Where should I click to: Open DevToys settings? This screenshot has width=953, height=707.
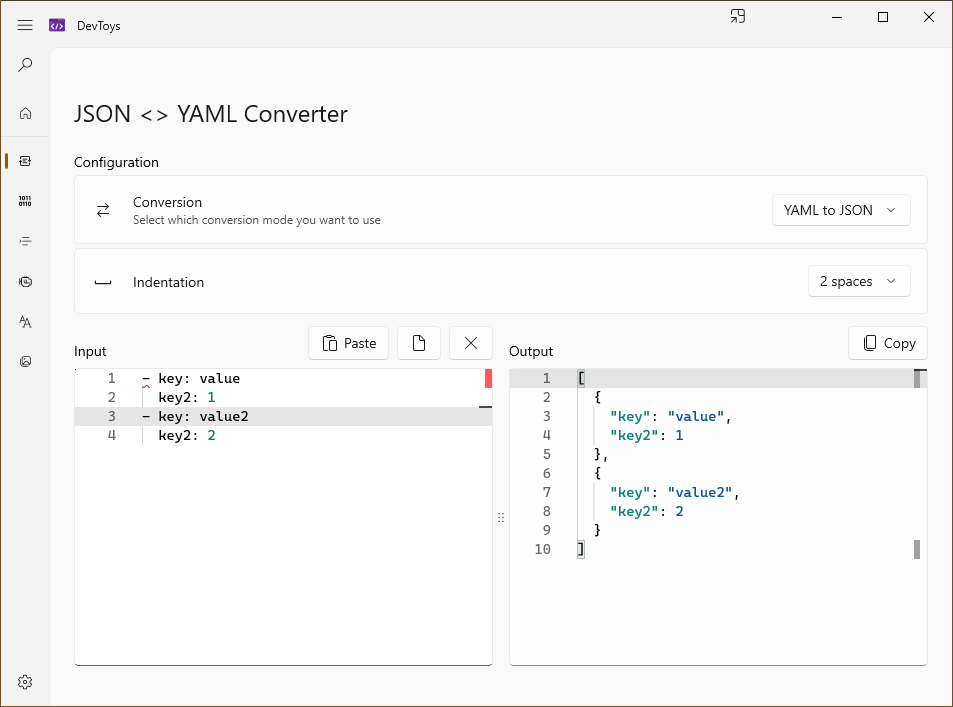(x=25, y=681)
